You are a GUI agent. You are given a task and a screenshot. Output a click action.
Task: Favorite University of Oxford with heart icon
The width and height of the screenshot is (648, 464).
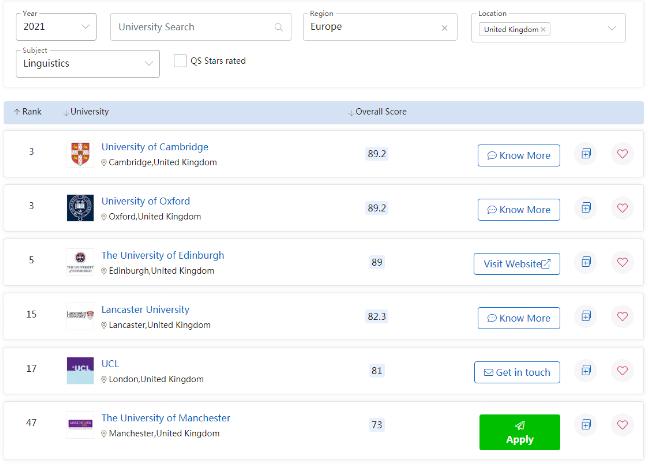622,208
